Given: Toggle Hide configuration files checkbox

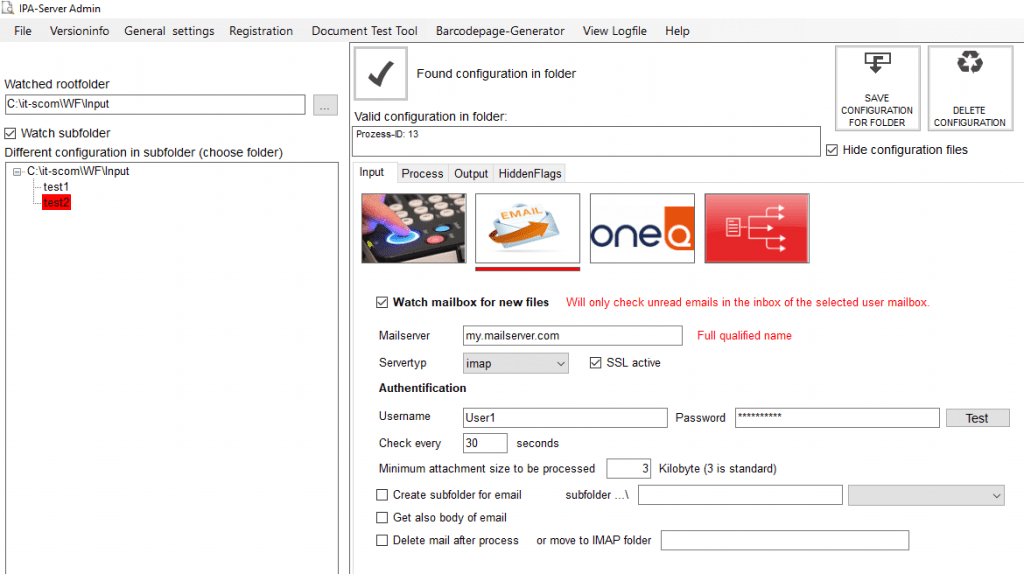Looking at the screenshot, I should pyautogui.click(x=832, y=150).
